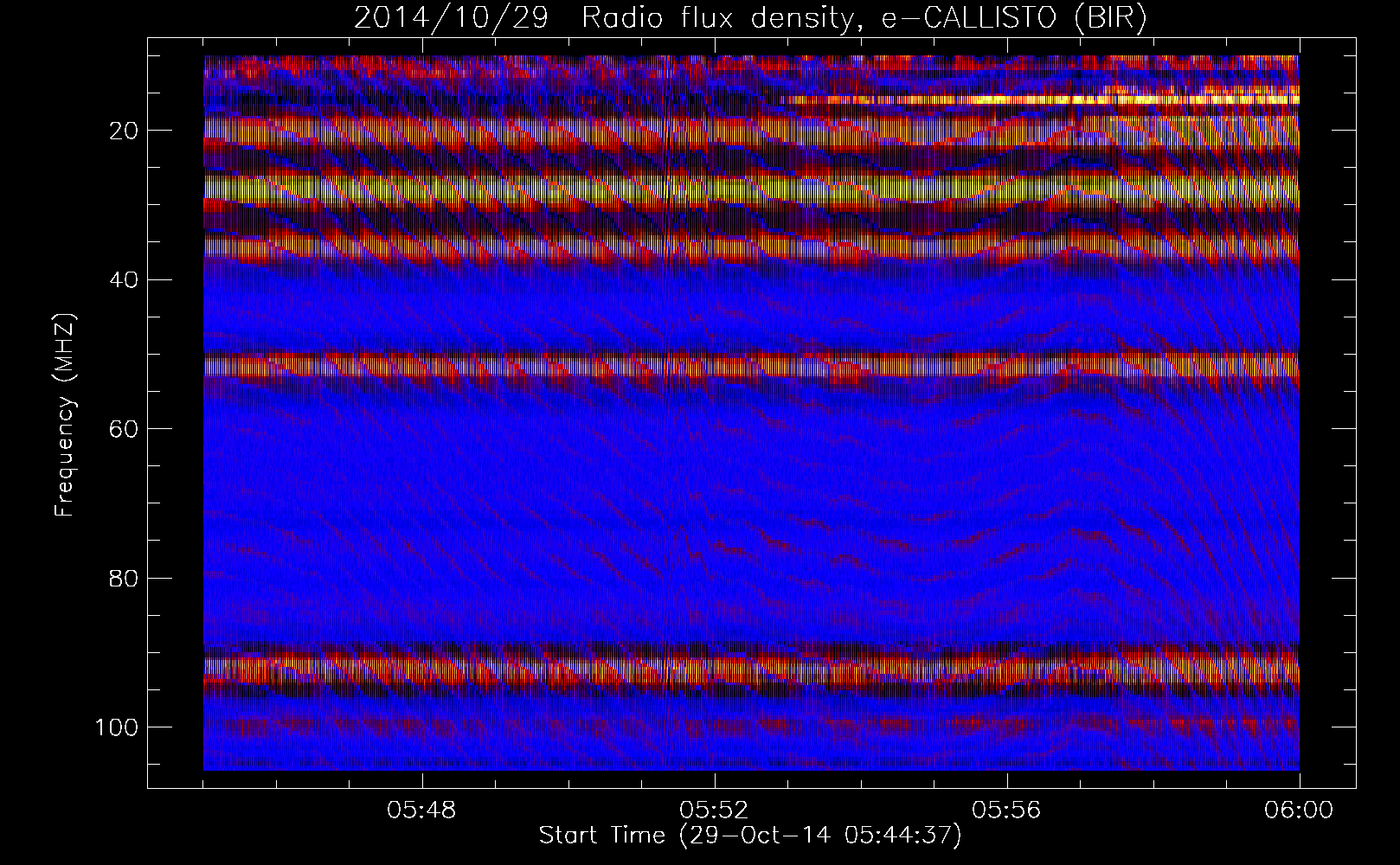The width and height of the screenshot is (1400, 865).
Task: Click the "100" frequency axis label
Action: (118, 727)
